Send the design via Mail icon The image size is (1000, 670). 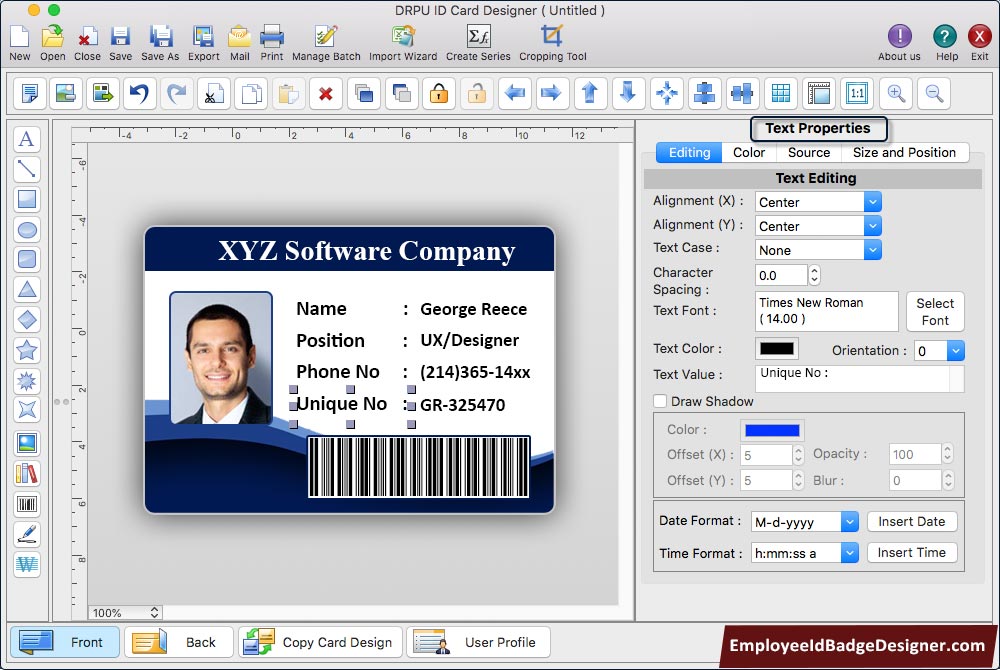[239, 37]
